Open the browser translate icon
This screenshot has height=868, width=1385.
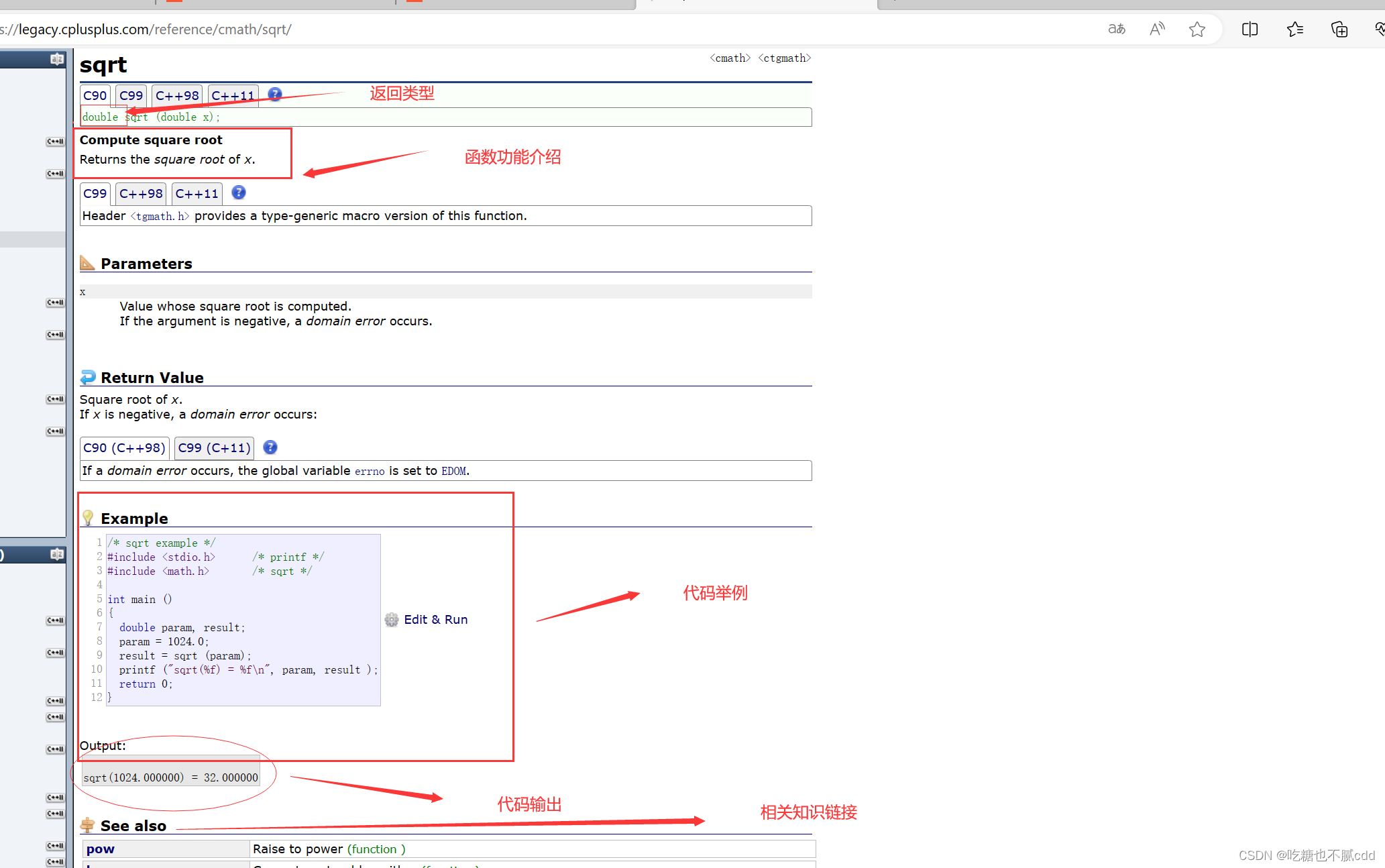point(1117,29)
